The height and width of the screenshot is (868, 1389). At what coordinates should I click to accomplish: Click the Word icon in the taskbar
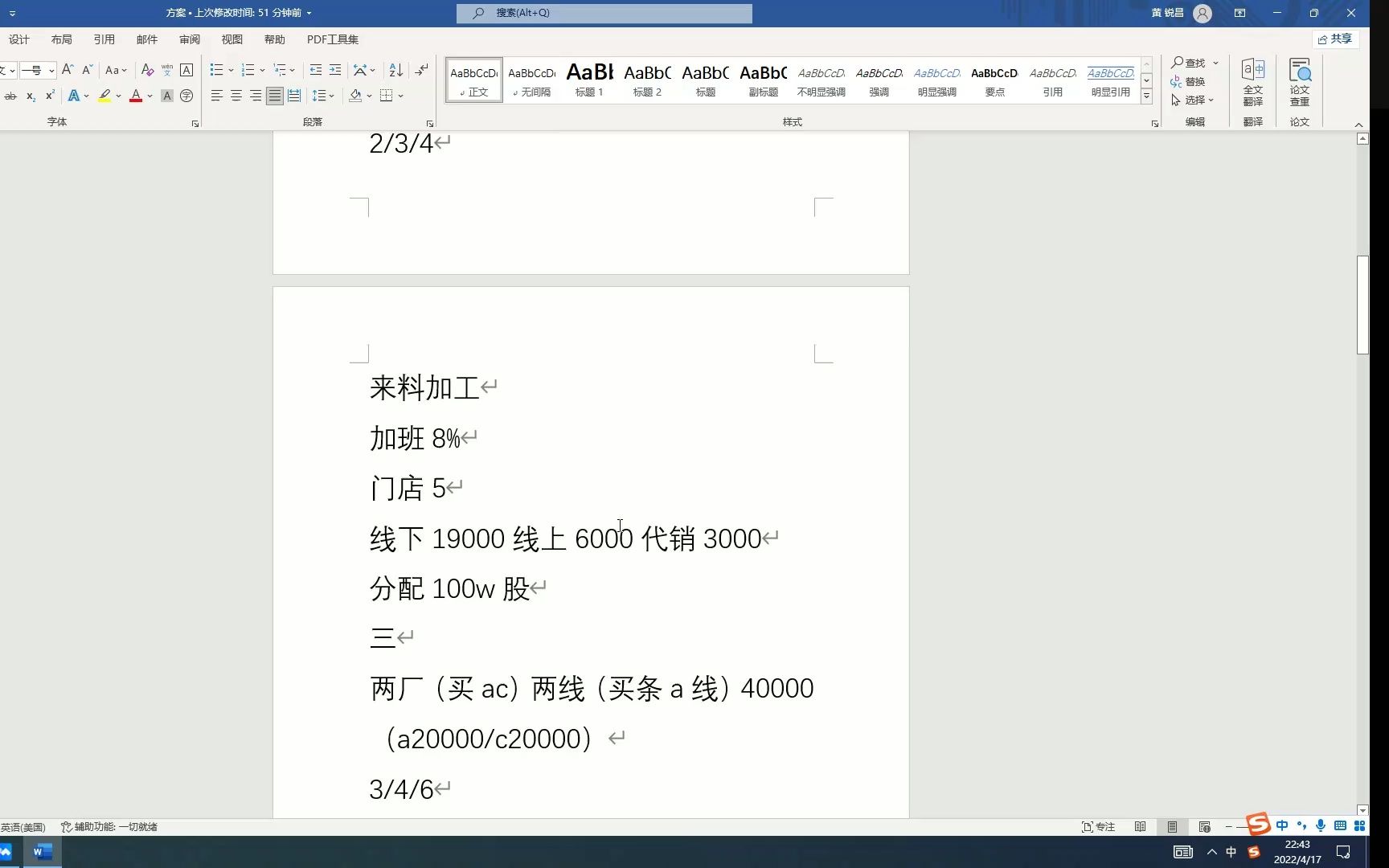coord(42,852)
